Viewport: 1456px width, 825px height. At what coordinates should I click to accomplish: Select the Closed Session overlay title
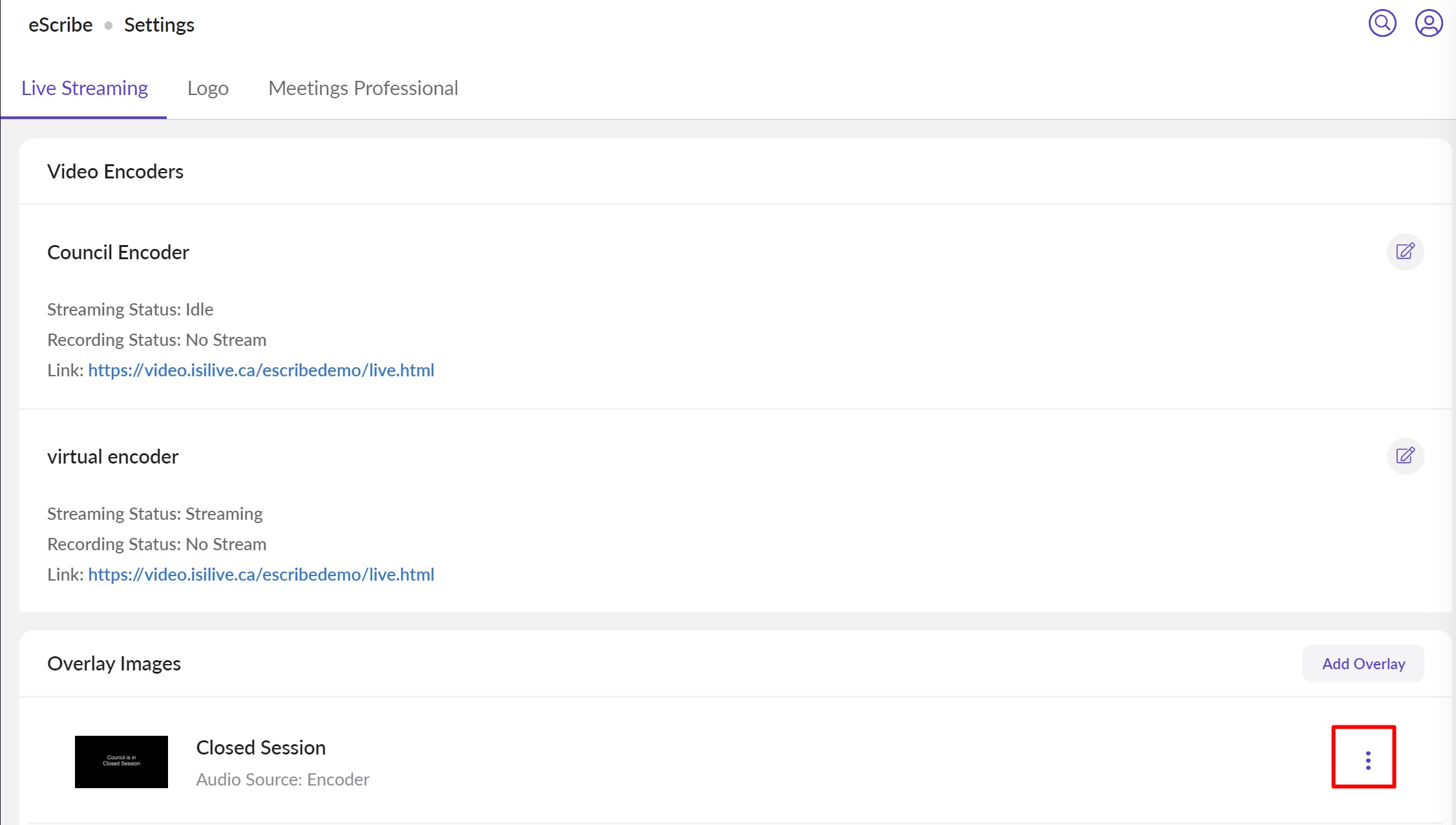(260, 747)
